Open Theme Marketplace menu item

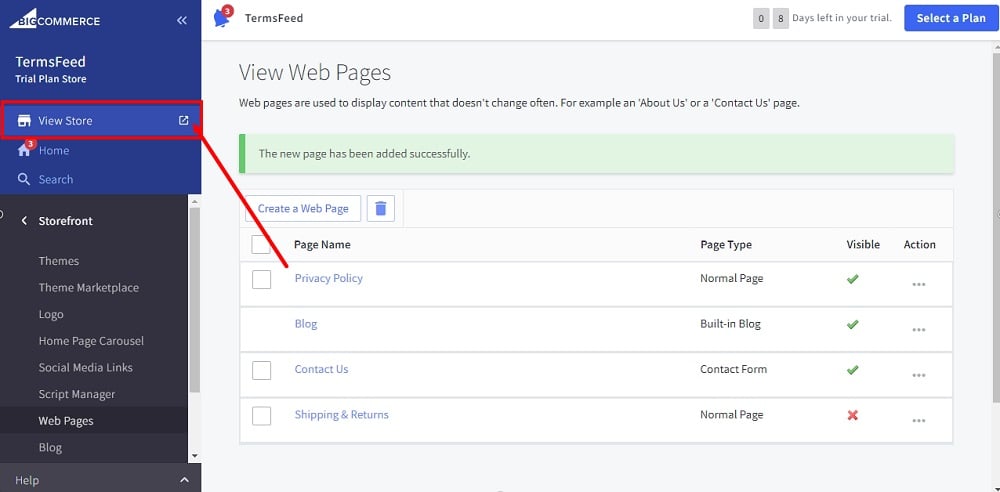(89, 288)
